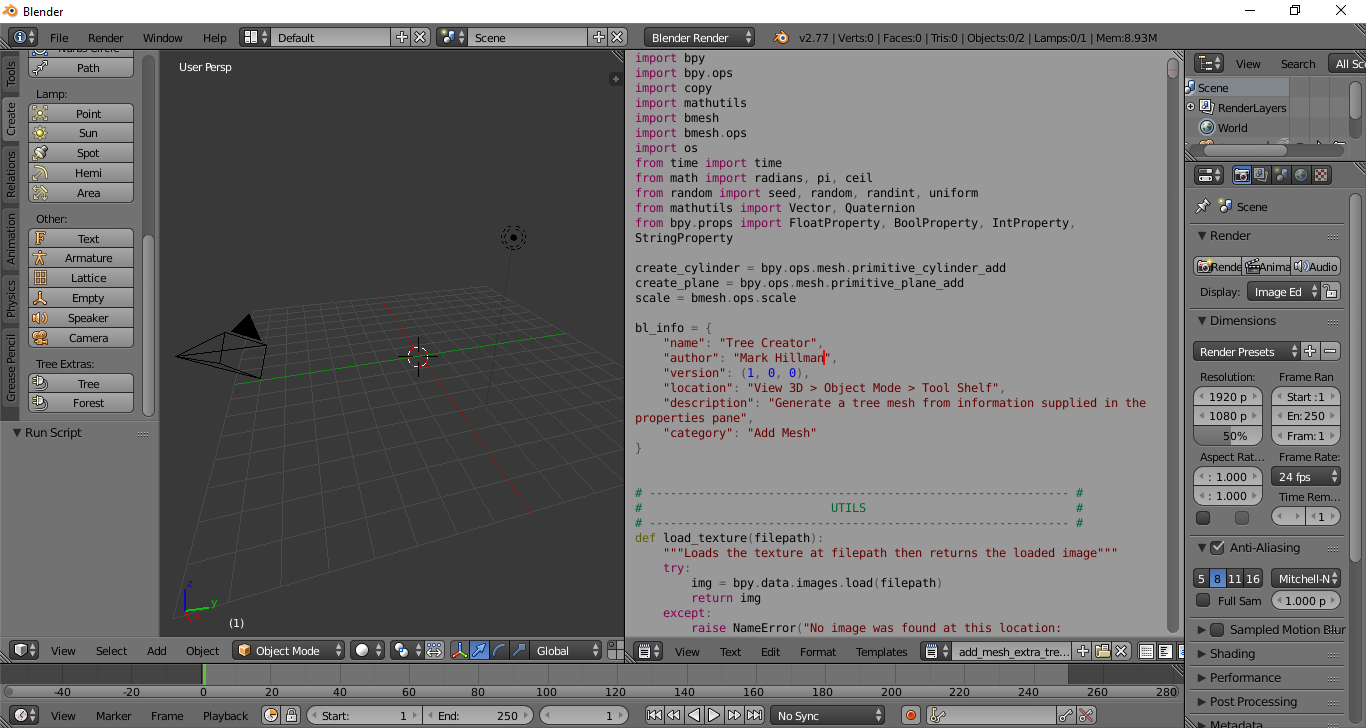Add a render preset with plus icon

pos(1310,351)
